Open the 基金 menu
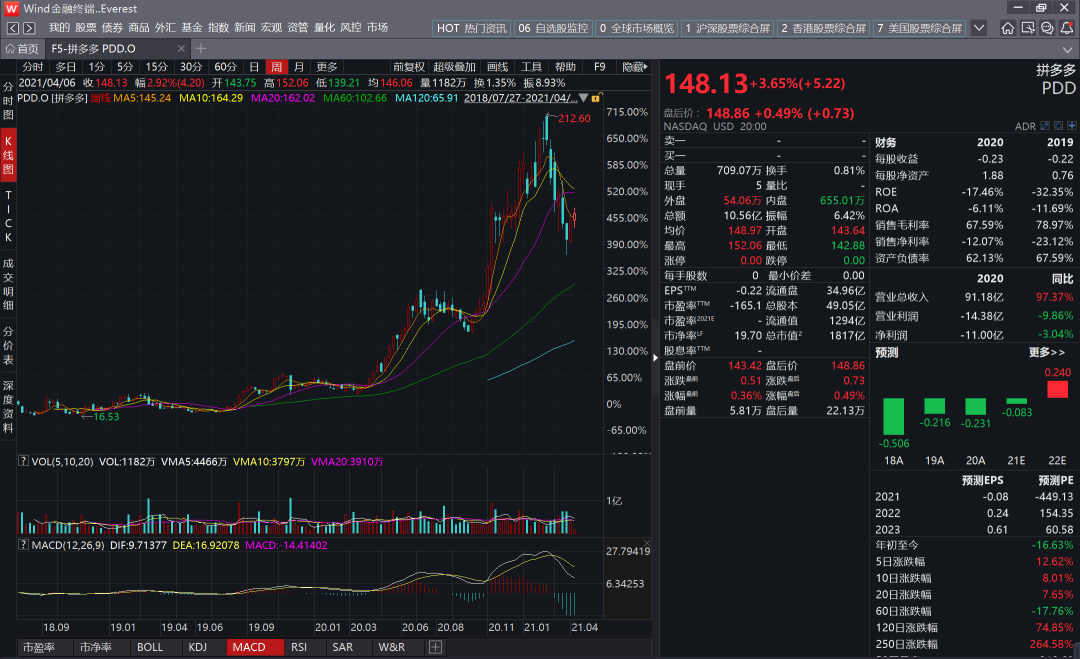Image resolution: width=1080 pixels, height=659 pixels. pos(191,28)
